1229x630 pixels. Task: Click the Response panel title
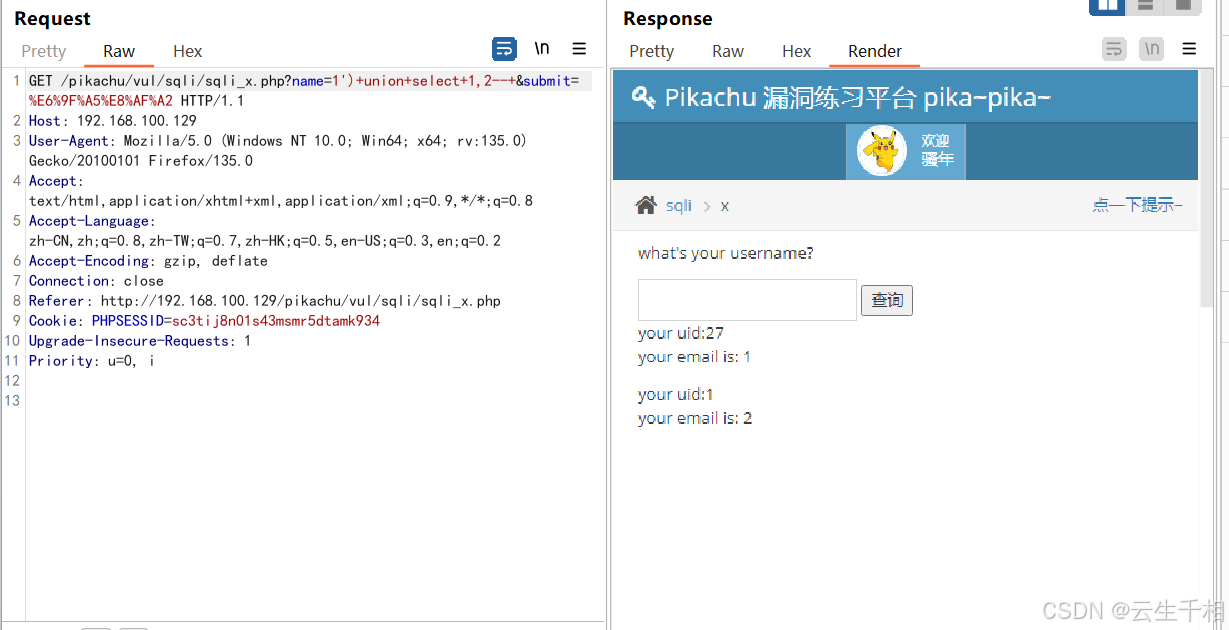[668, 19]
